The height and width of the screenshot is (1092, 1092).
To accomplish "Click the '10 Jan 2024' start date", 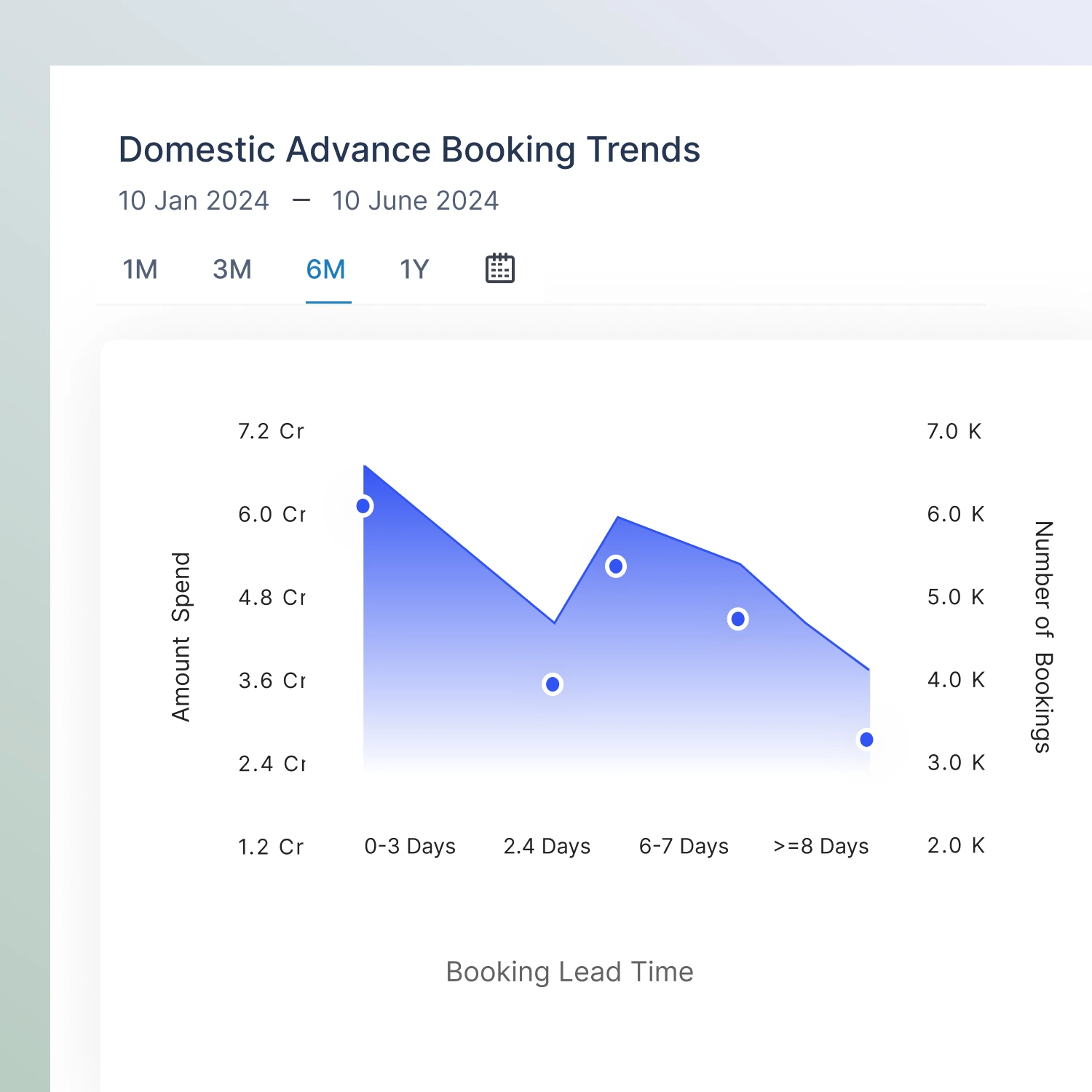I will (194, 201).
